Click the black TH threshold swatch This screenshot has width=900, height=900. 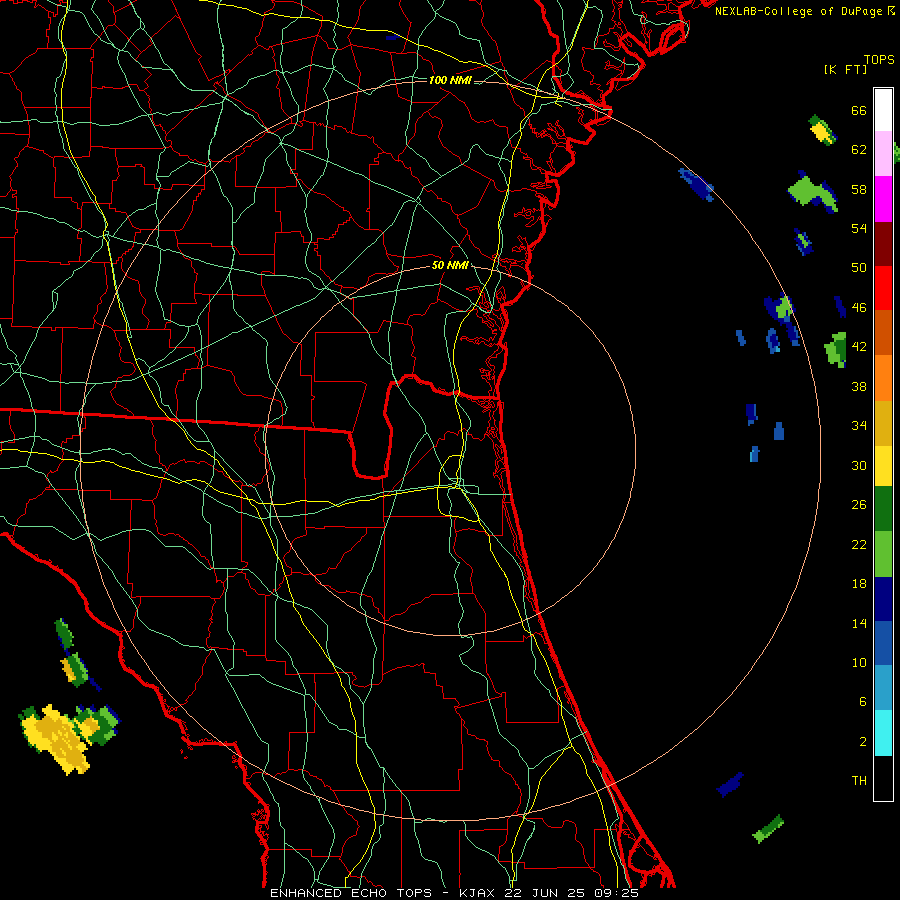point(883,778)
